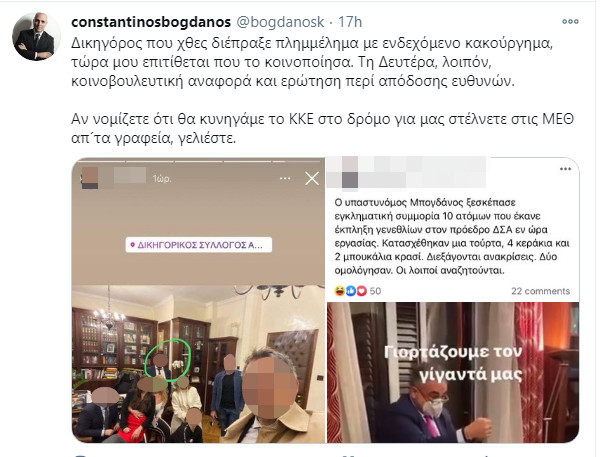Click the constantinosbogdanos profile avatar
This screenshot has width=605, height=457.
pos(36,37)
